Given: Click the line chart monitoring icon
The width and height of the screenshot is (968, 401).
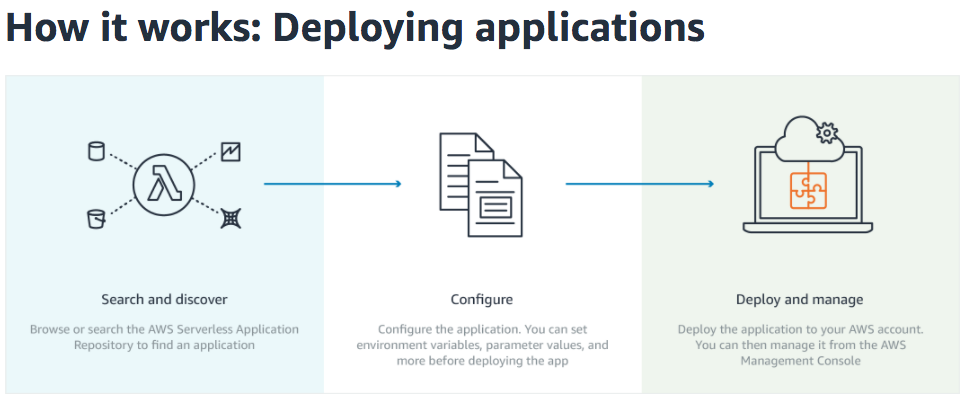Looking at the screenshot, I should click(x=230, y=151).
